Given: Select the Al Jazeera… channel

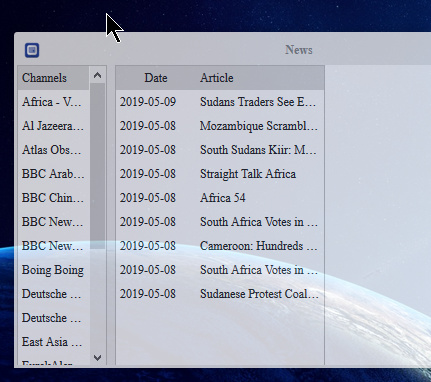Looking at the screenshot, I should (54, 126).
